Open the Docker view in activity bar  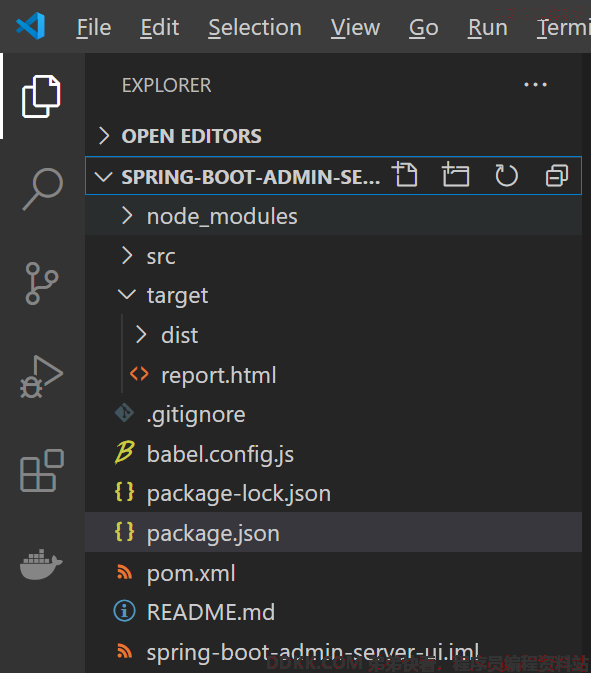41,564
